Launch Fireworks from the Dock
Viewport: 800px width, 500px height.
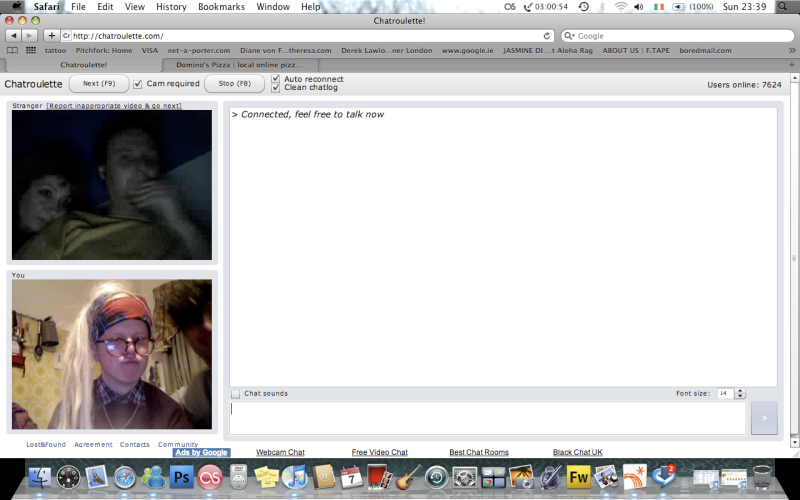pyautogui.click(x=578, y=478)
